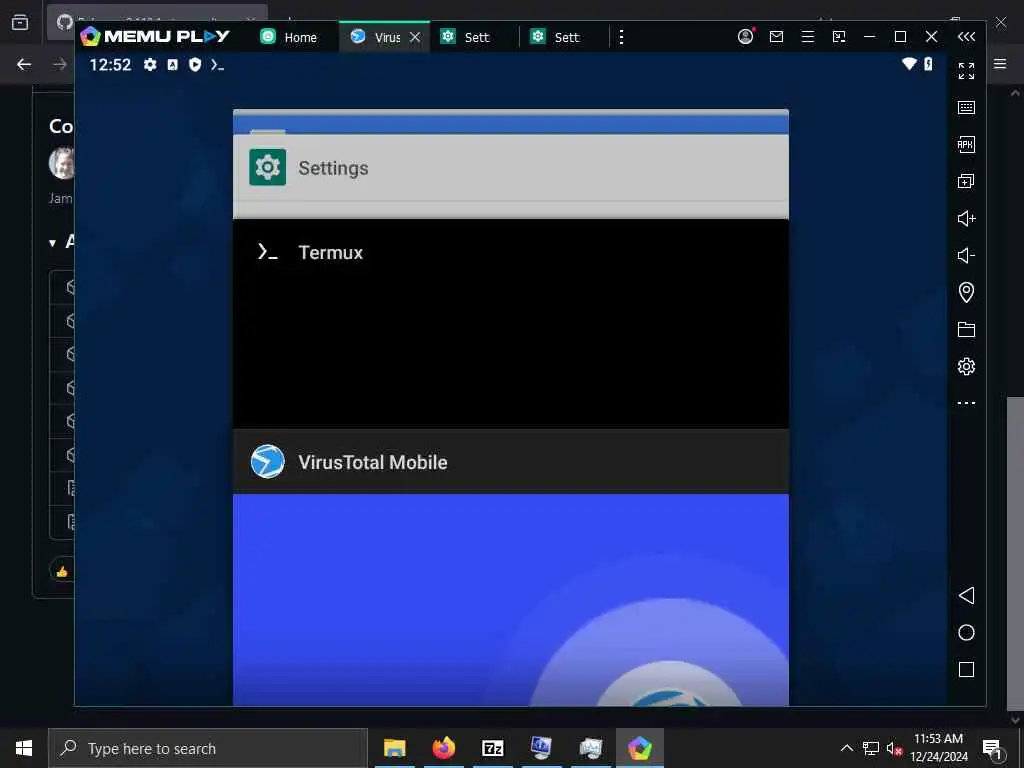Open the MEmu Home tab
This screenshot has width=1024, height=768.
click(289, 37)
